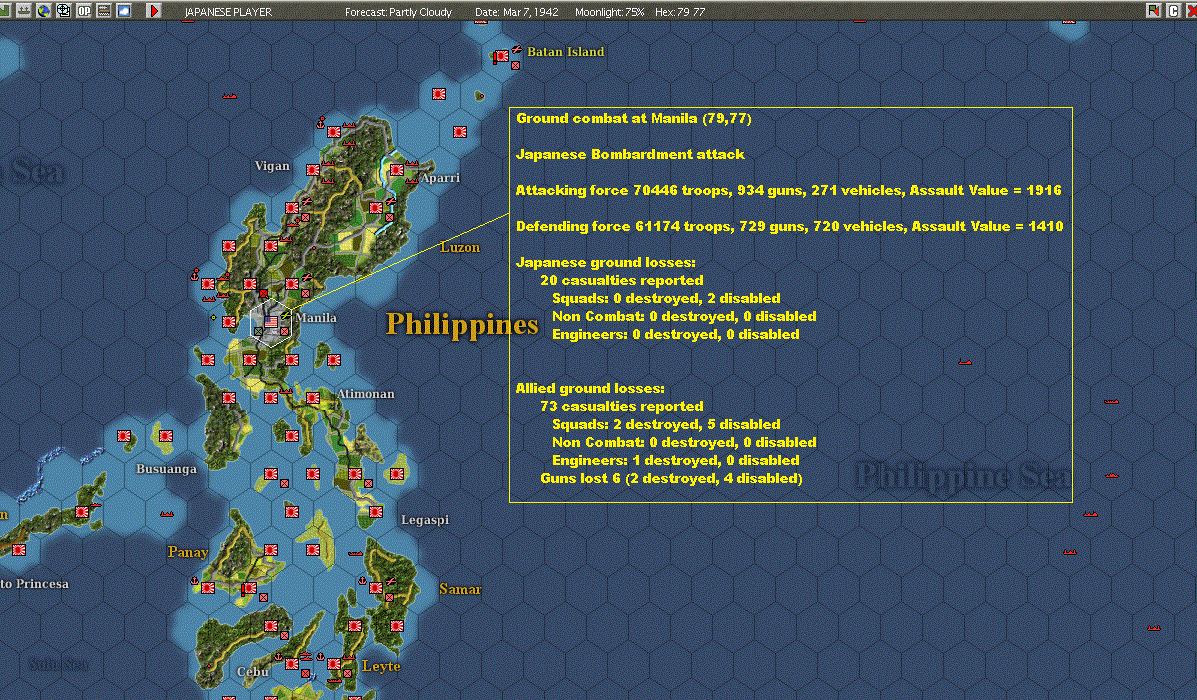This screenshot has width=1197, height=700.
Task: Click the Cebu label
Action: click(253, 672)
